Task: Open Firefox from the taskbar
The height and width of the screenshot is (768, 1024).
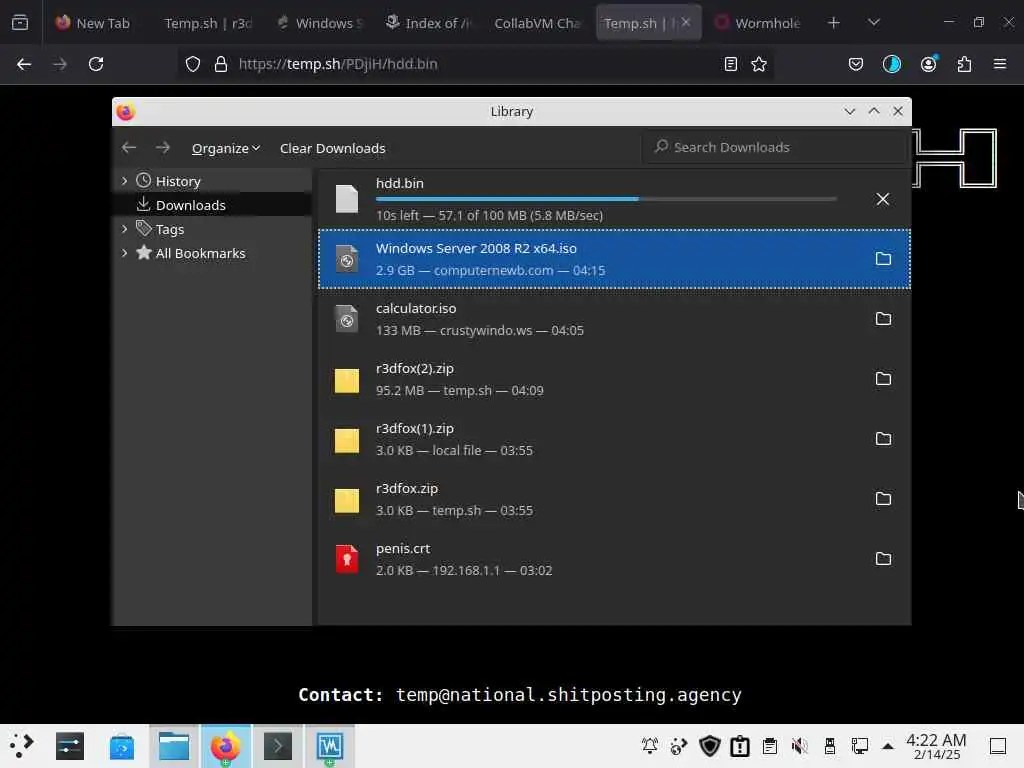Action: (225, 746)
